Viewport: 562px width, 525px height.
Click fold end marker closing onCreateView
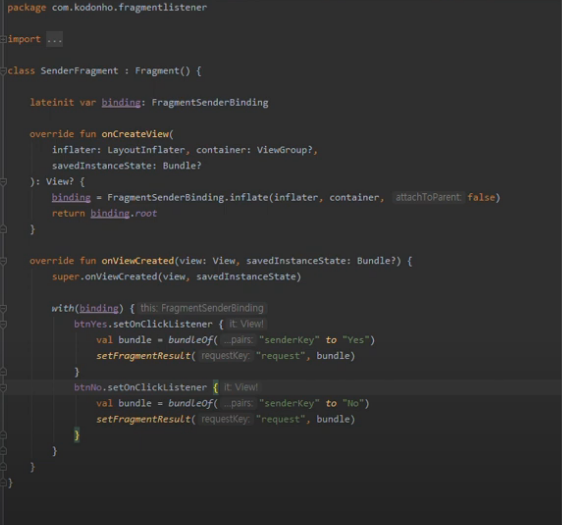tap(3, 229)
